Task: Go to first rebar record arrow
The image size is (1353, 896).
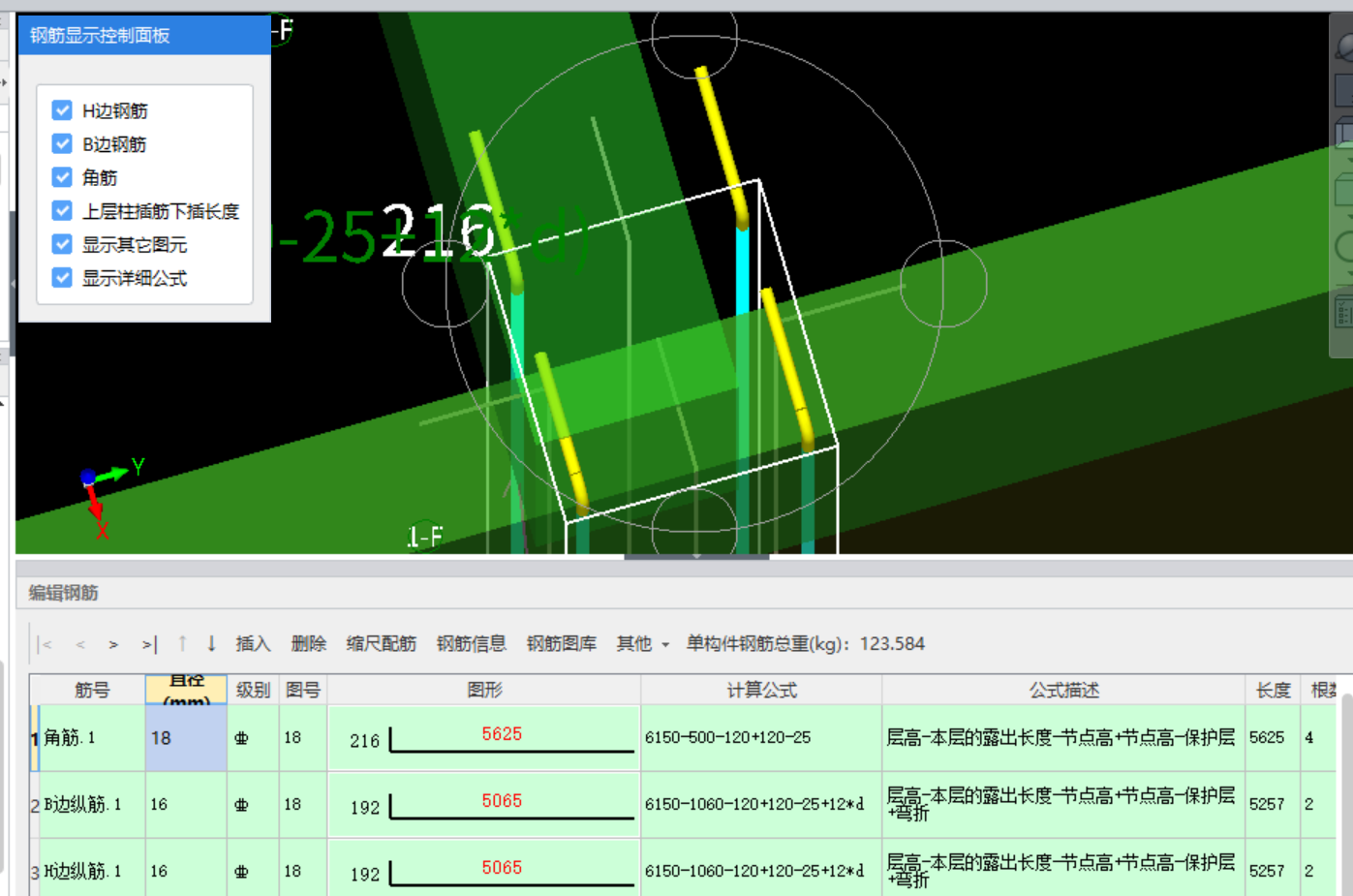Action: 45,644
